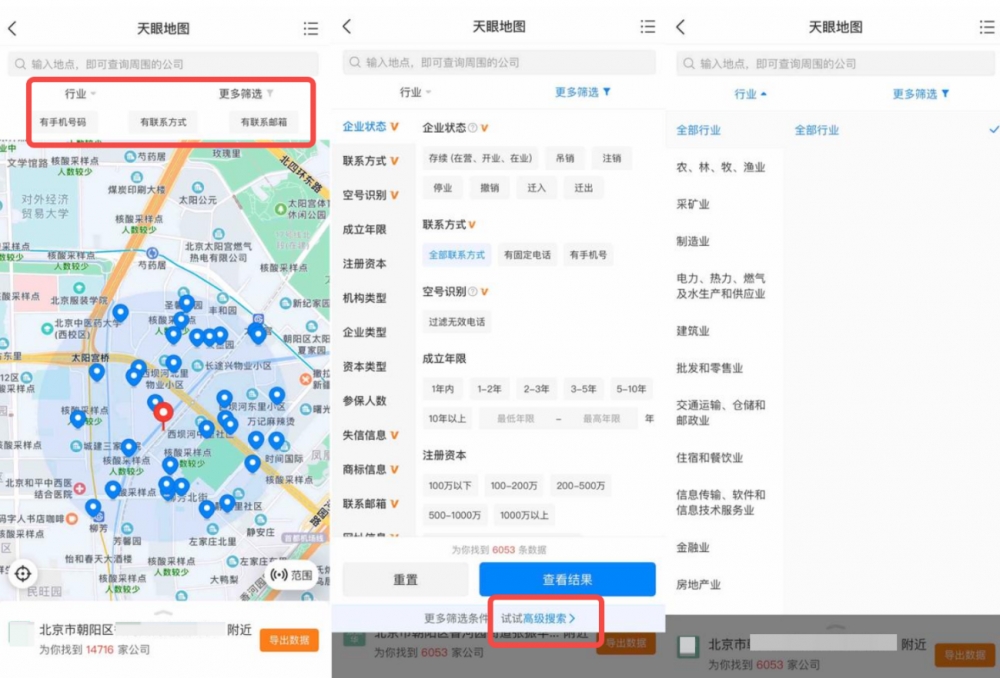Select 农、林、牧、渔业 industry
Screen dimensions: 1000x678
pos(721,167)
